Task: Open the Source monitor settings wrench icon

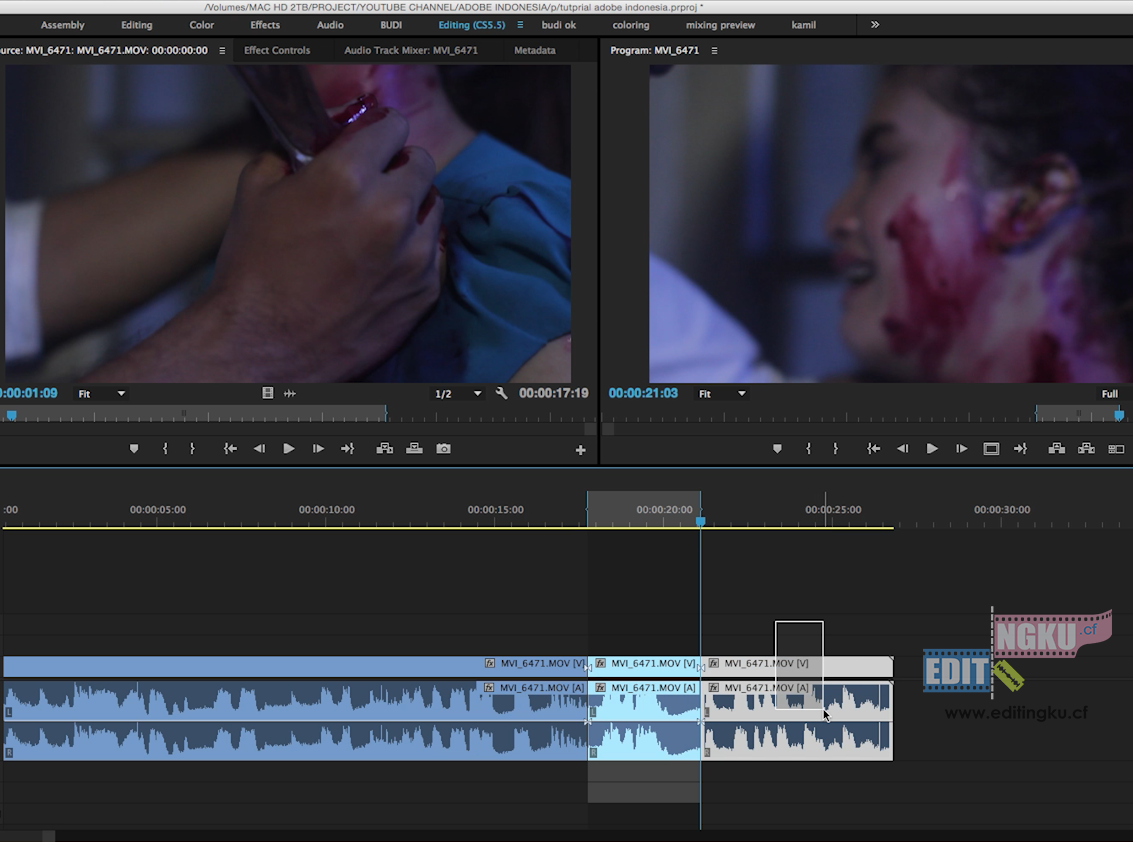Action: [x=501, y=393]
